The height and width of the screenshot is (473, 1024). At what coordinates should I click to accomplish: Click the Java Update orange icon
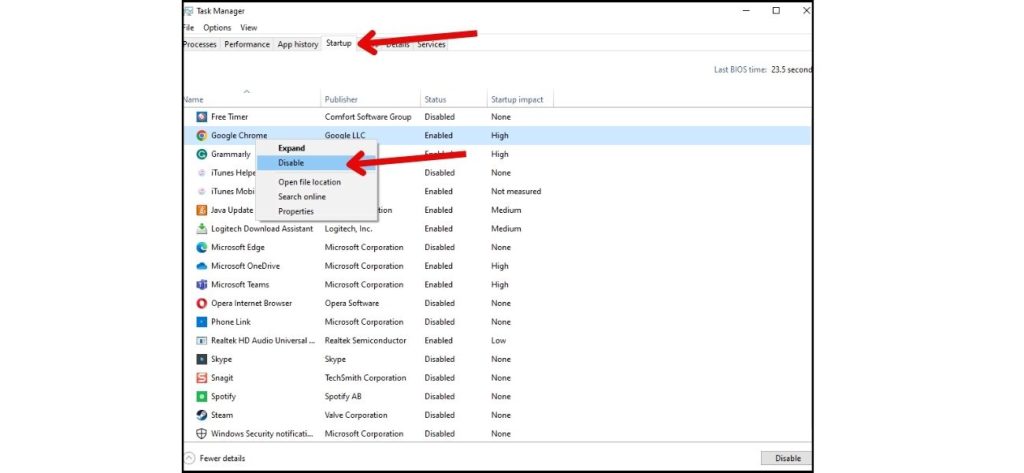(x=202, y=210)
